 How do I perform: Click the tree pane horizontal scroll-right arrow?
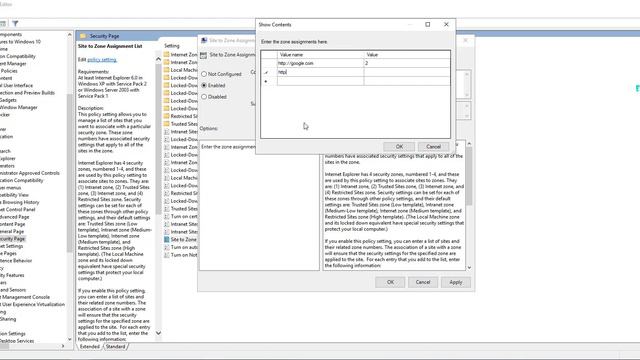(x=63, y=346)
